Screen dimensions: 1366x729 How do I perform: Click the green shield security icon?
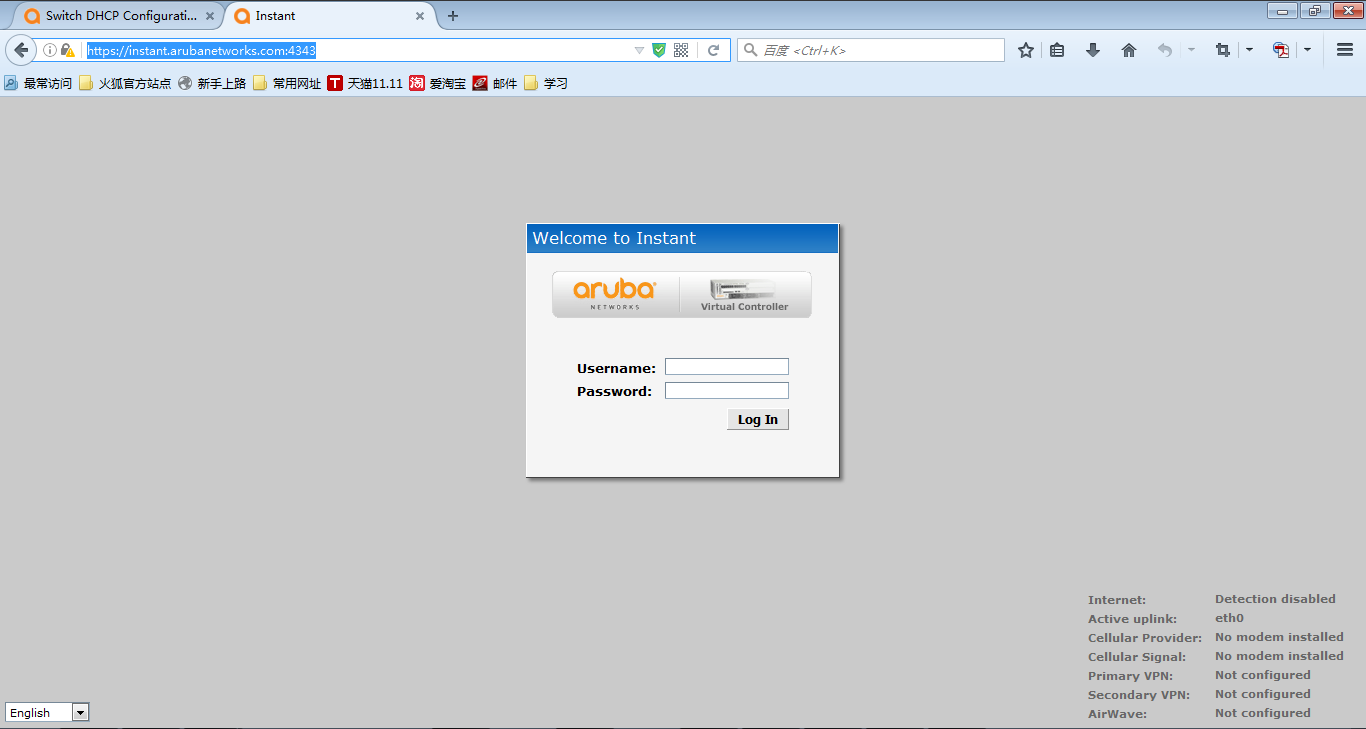pos(659,50)
